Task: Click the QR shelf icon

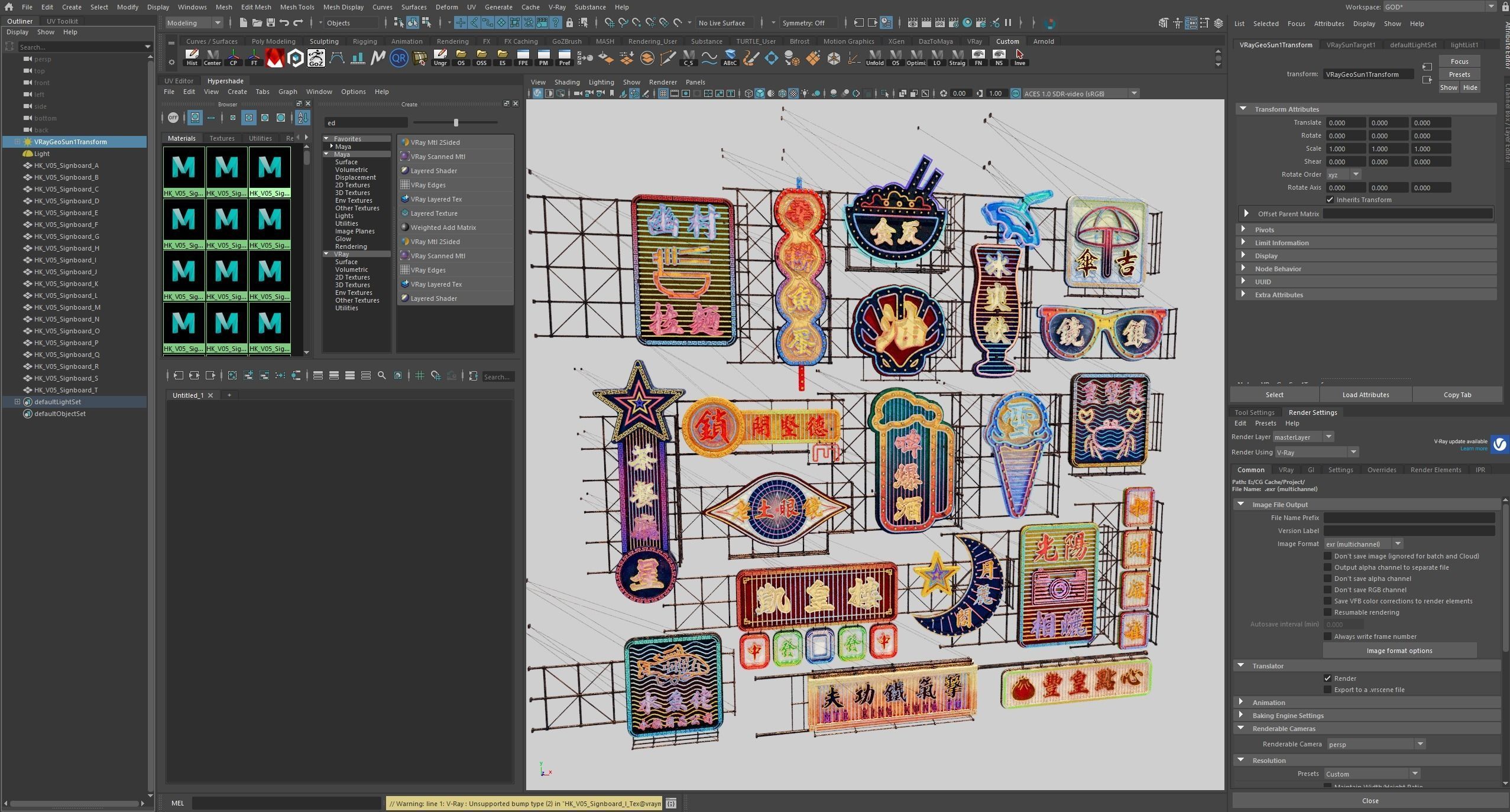Action: click(399, 58)
